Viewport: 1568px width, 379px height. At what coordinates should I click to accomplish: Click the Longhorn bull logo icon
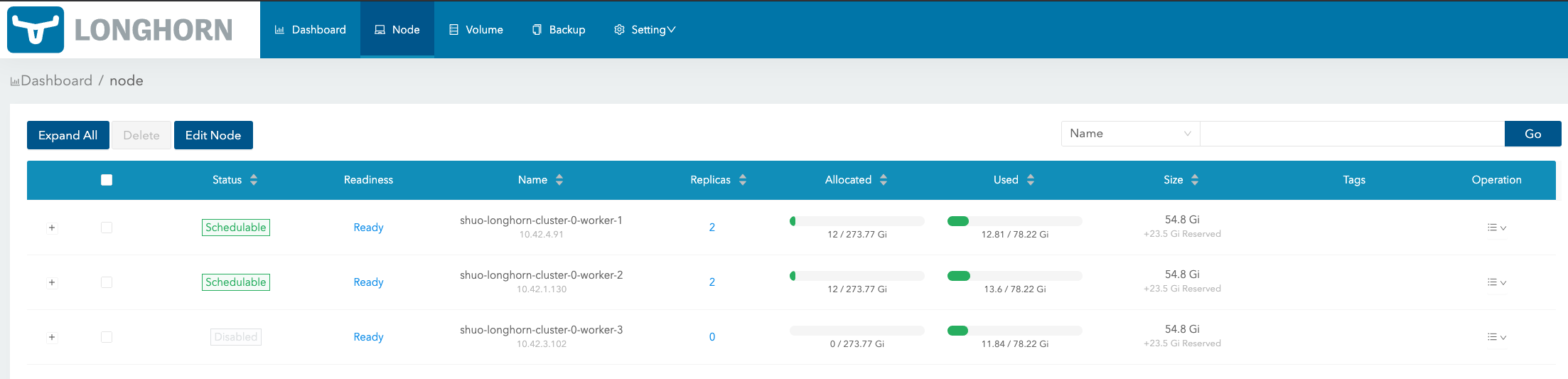click(x=36, y=30)
